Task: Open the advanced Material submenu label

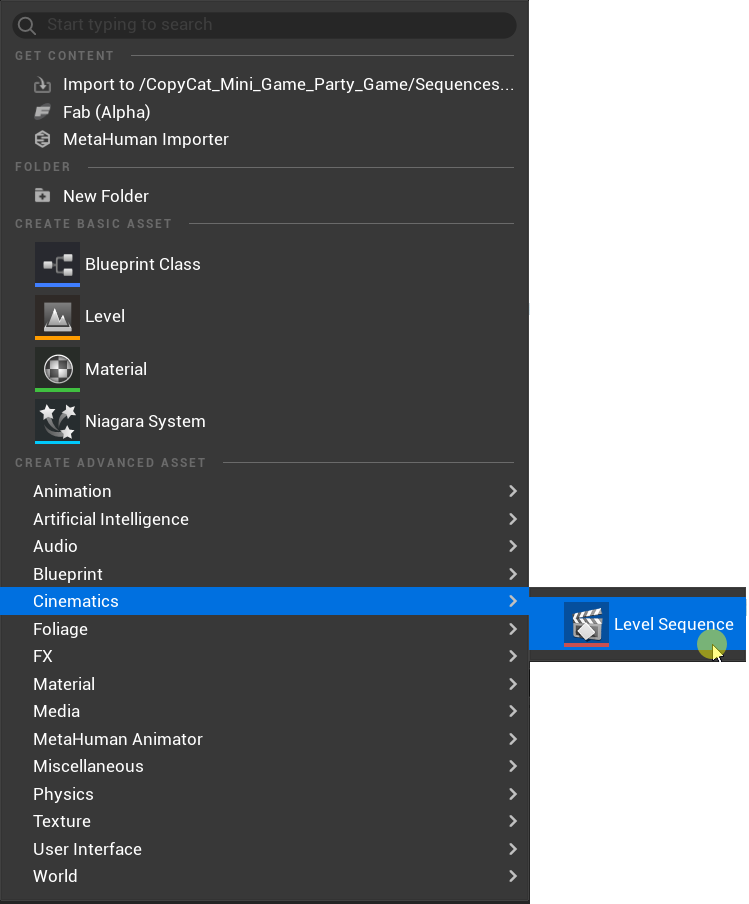Action: click(64, 684)
